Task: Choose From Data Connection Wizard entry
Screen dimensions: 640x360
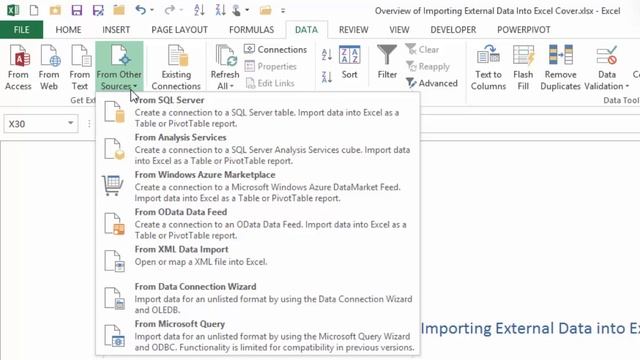Action: tap(258, 298)
